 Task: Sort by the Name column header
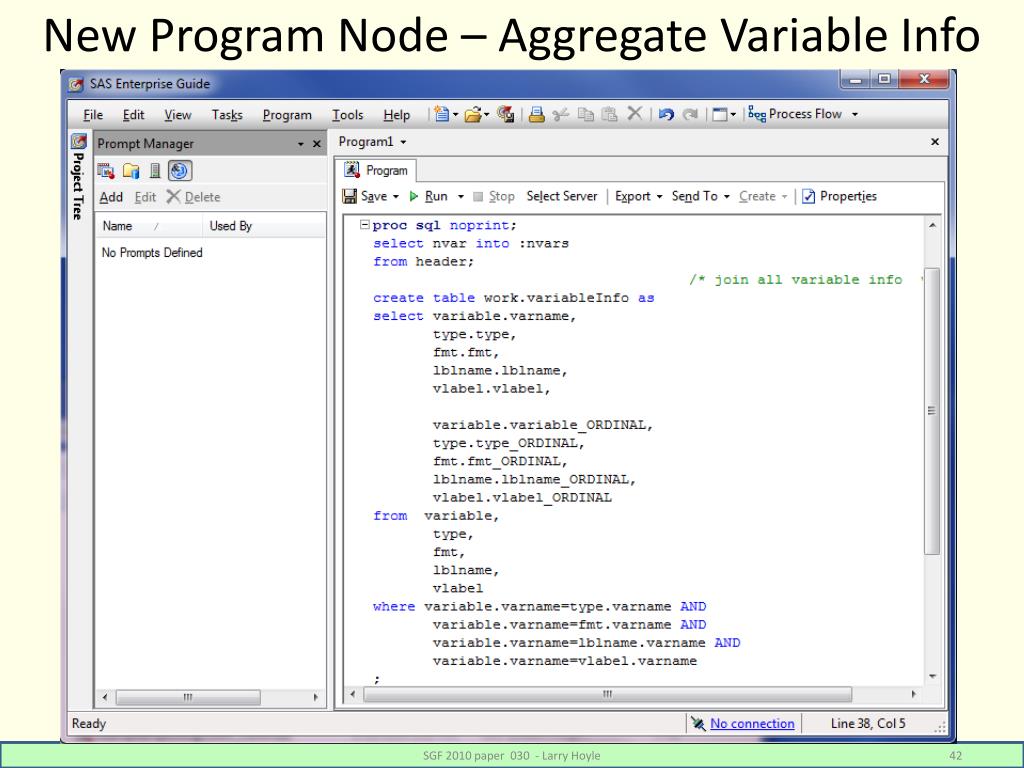click(149, 226)
